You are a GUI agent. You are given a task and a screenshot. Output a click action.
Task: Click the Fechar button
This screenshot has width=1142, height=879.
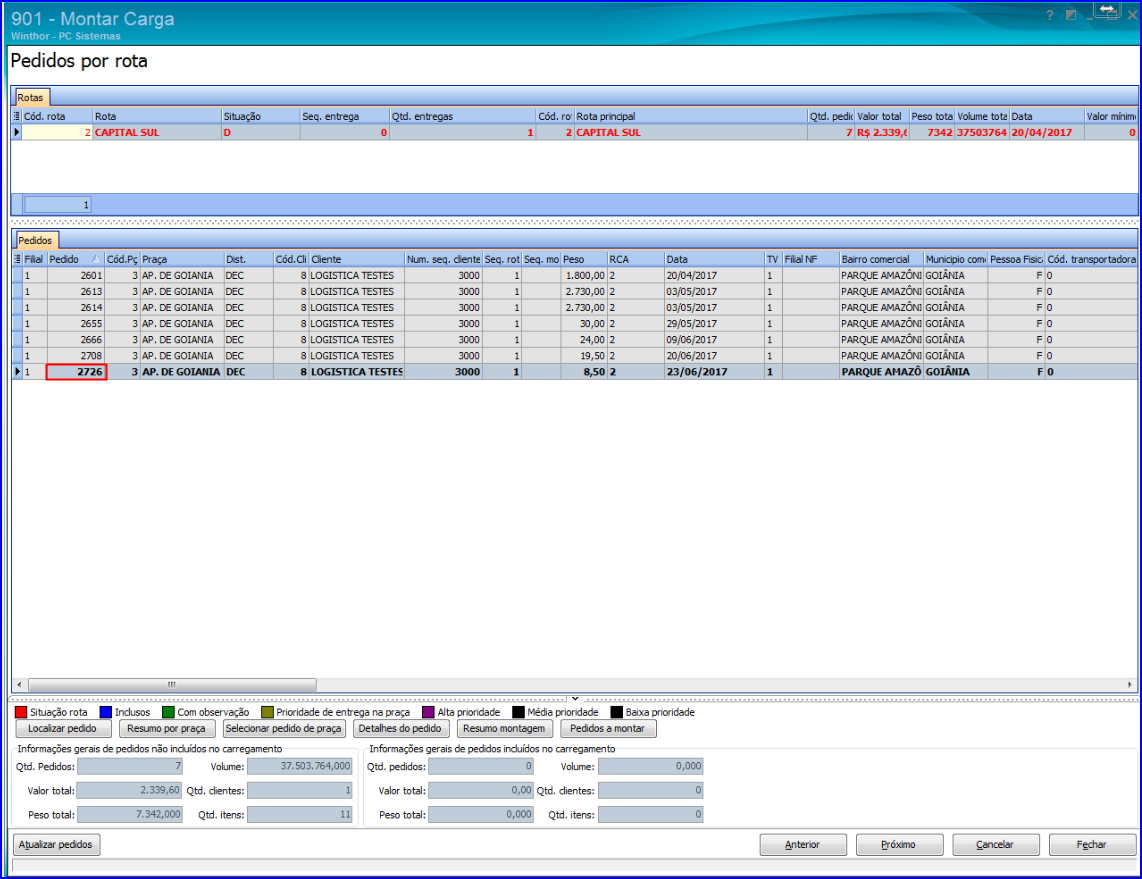[1092, 845]
